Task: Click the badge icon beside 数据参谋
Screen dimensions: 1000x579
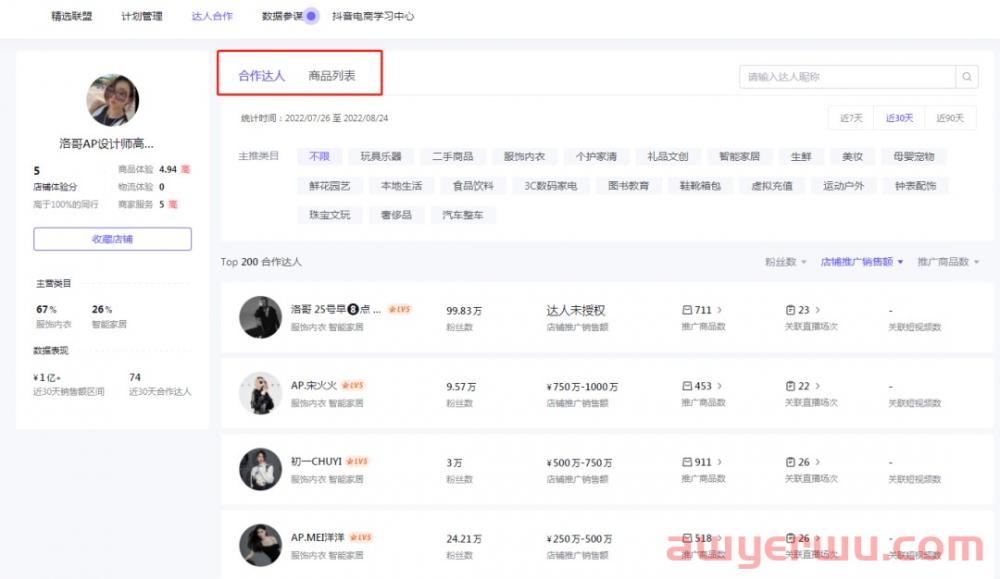Action: click(x=311, y=16)
